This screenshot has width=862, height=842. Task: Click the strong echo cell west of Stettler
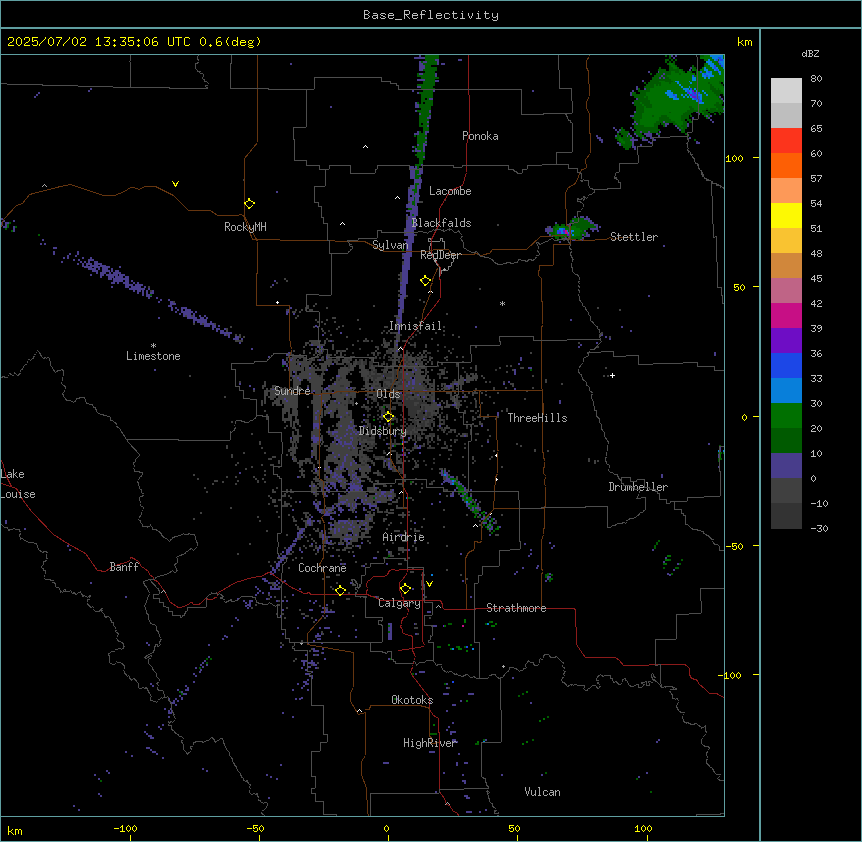point(571,229)
